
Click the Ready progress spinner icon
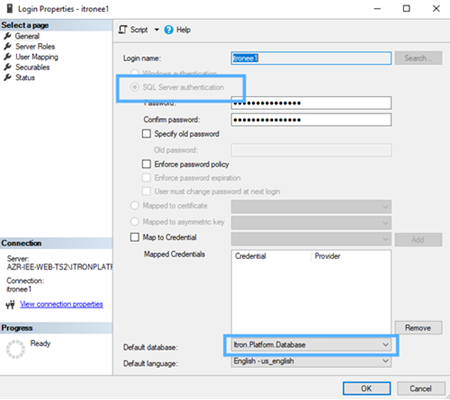(x=15, y=349)
